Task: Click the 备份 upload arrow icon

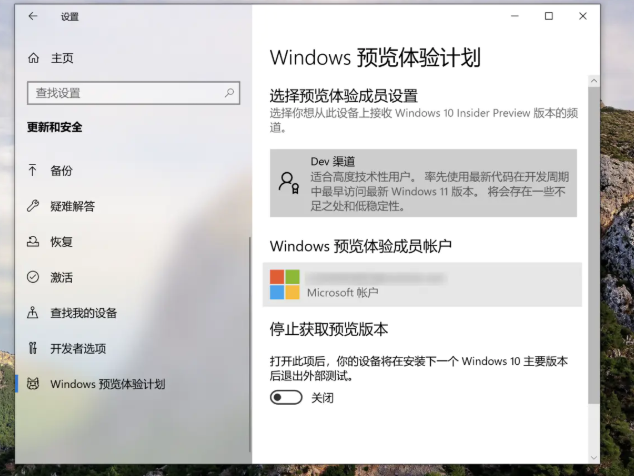Action: click(x=32, y=170)
